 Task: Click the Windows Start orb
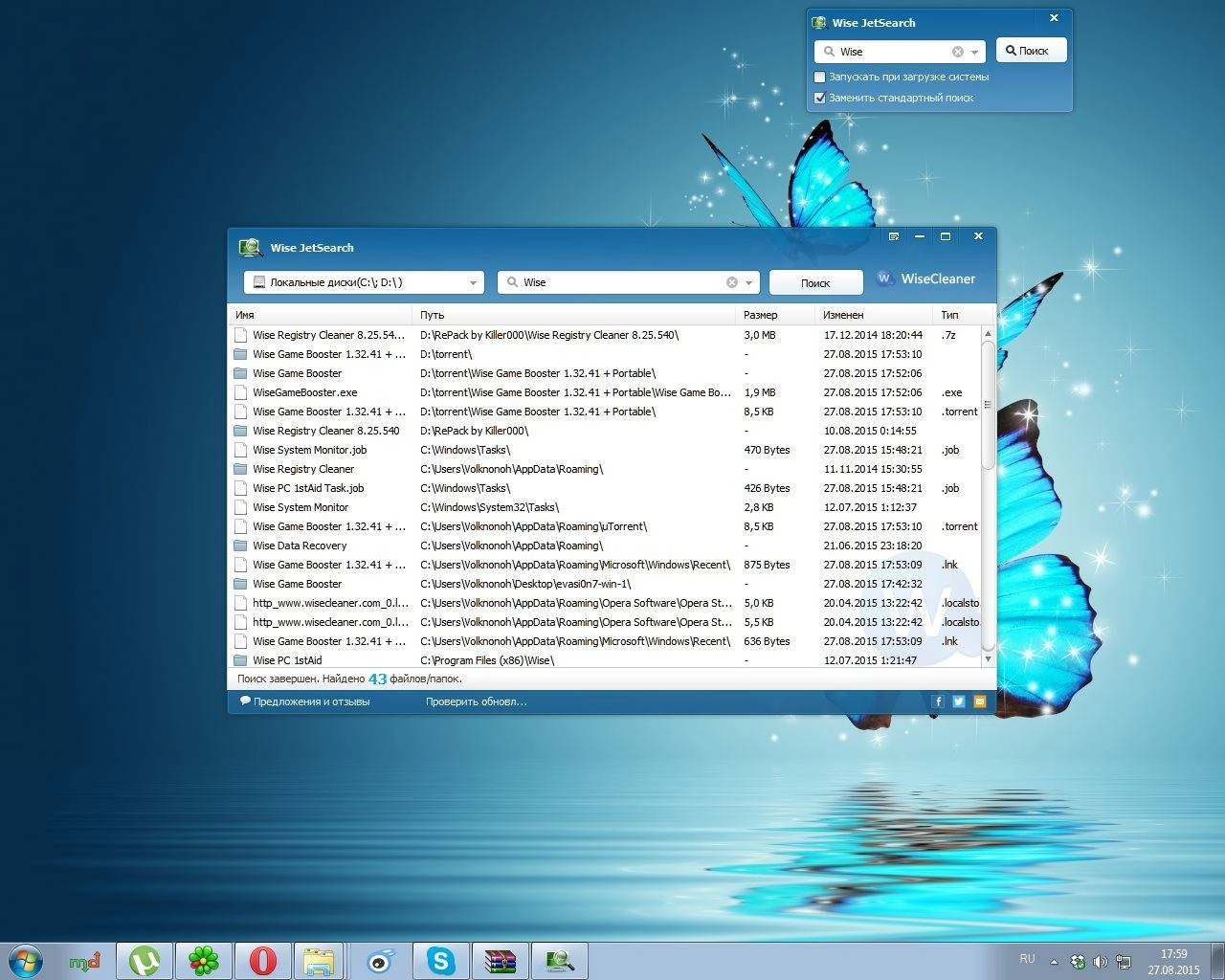coord(26,961)
